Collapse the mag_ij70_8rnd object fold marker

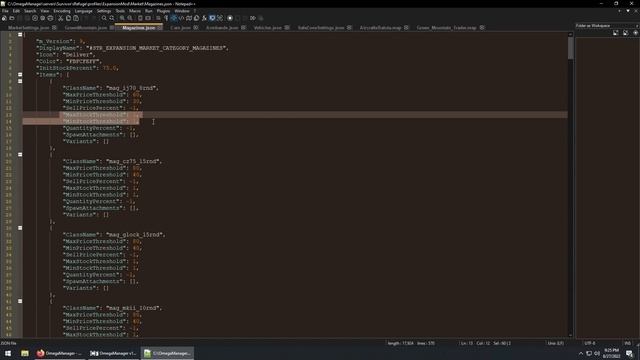(x=20, y=81)
